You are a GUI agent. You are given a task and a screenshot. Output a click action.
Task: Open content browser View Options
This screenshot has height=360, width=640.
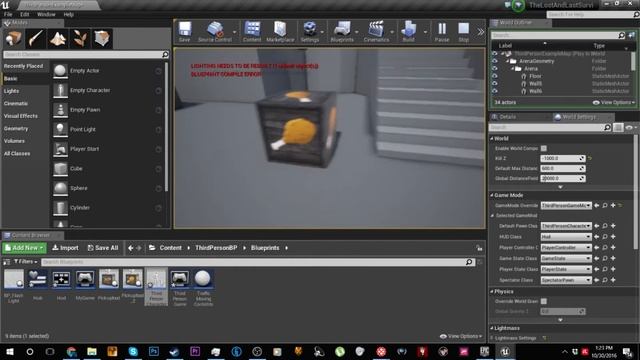click(x=461, y=336)
